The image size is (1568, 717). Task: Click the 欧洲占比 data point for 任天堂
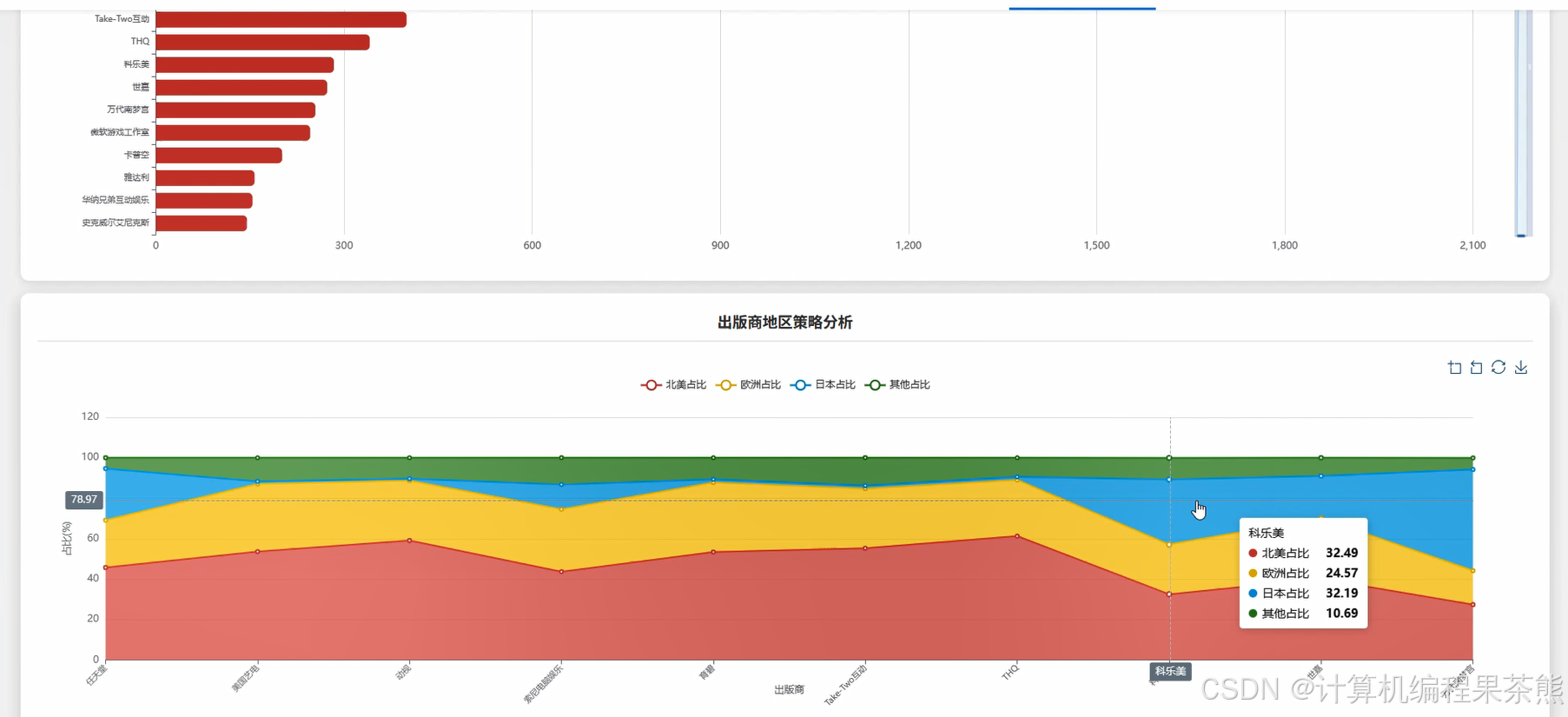106,521
